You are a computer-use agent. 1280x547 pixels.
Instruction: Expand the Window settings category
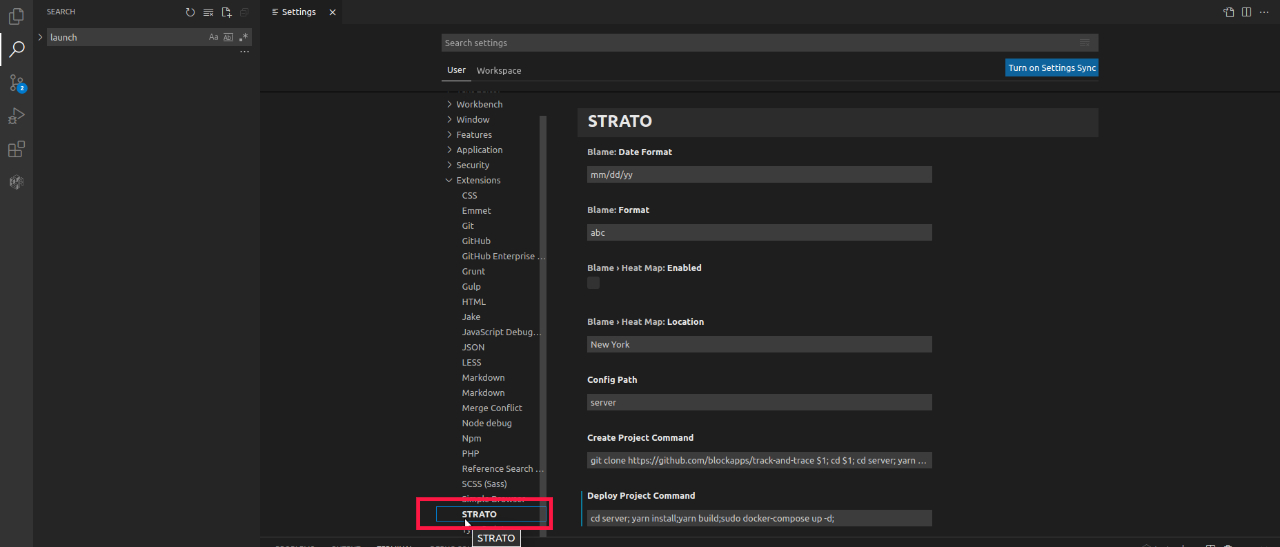(x=473, y=119)
